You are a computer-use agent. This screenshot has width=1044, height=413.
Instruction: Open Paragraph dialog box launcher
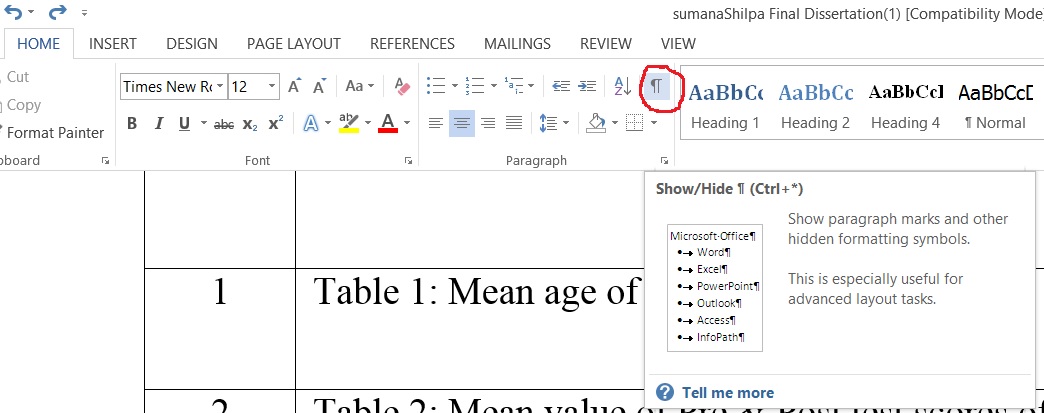(x=664, y=161)
